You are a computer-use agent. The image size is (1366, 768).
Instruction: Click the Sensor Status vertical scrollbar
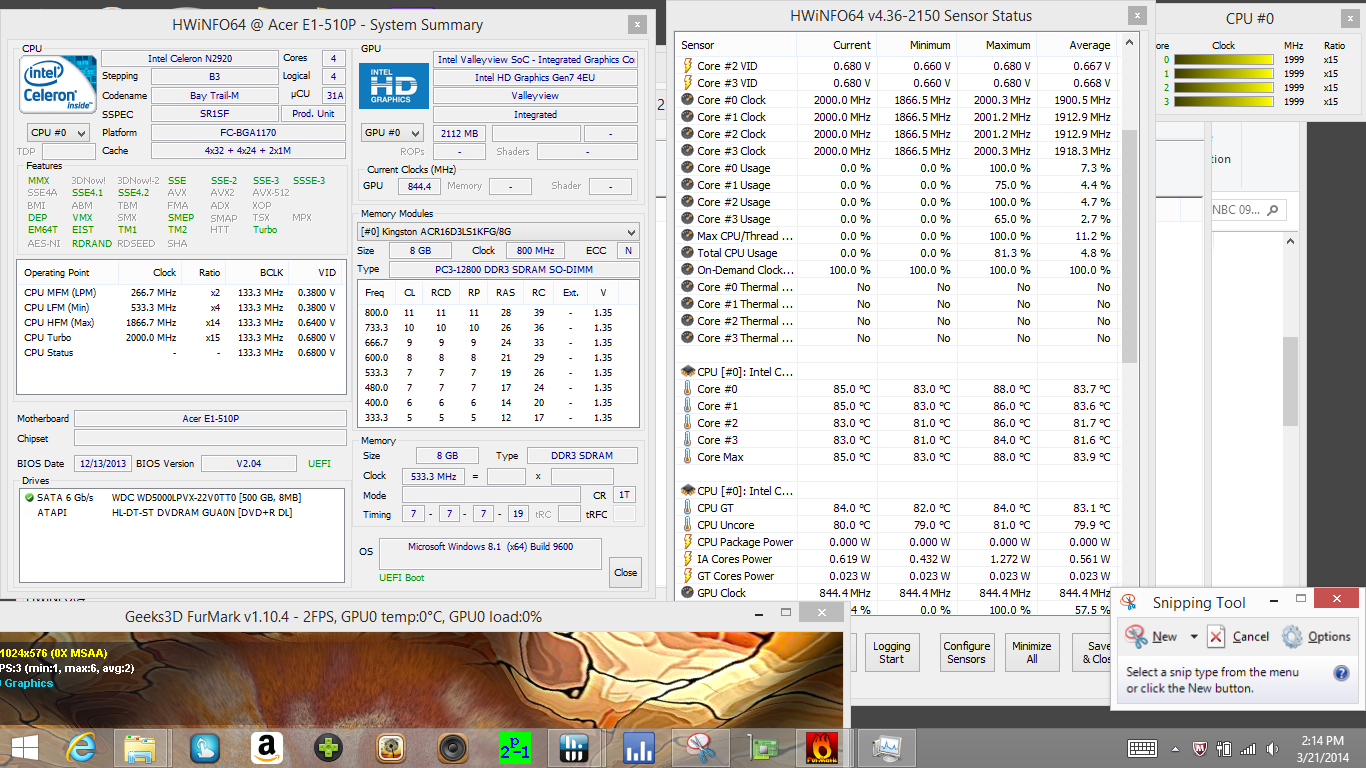pyautogui.click(x=1130, y=245)
